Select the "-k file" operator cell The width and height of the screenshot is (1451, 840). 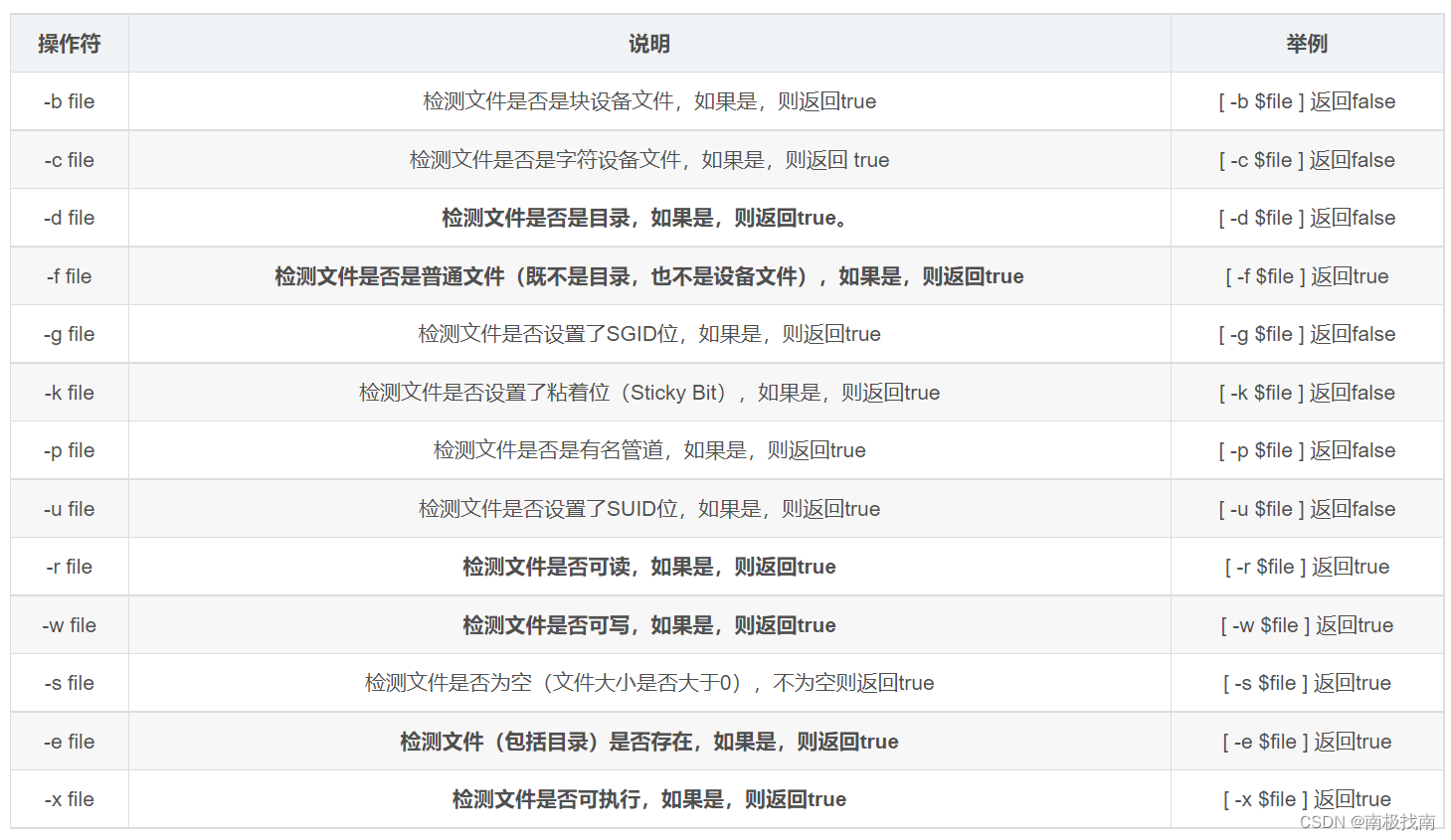click(70, 393)
